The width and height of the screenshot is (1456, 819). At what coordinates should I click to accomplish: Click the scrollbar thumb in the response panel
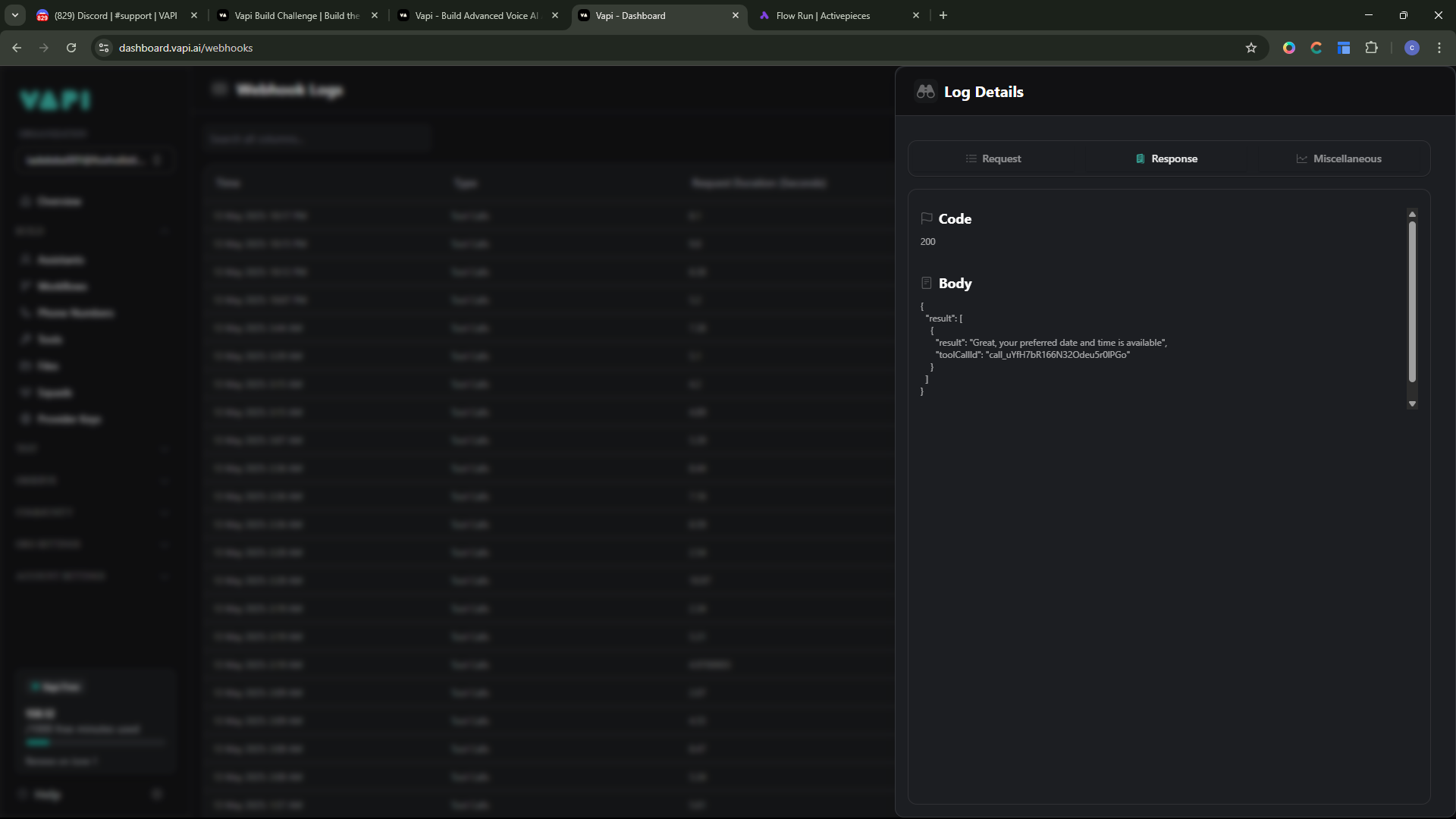coord(1412,301)
